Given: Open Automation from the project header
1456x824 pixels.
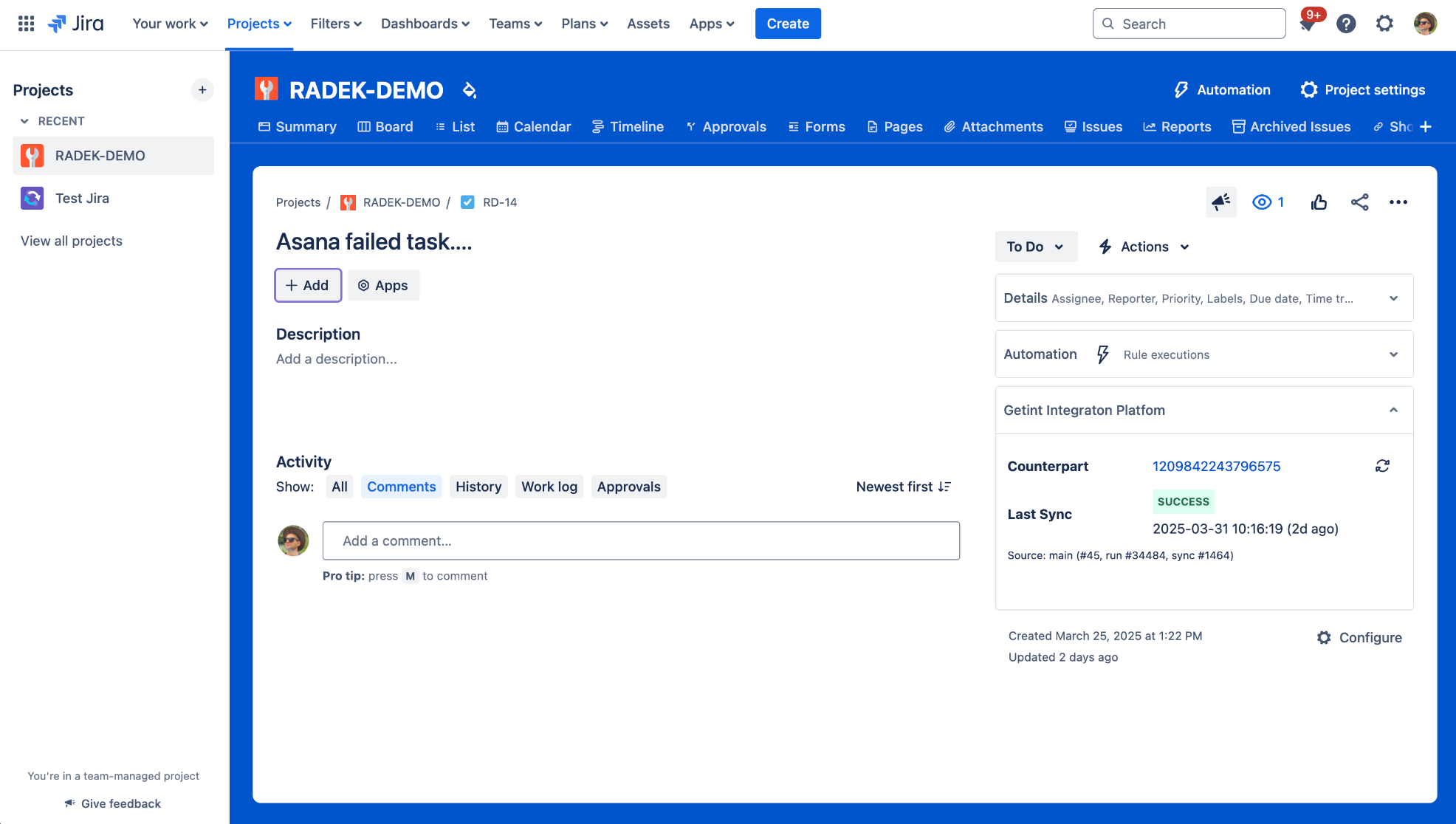Looking at the screenshot, I should tap(1222, 90).
